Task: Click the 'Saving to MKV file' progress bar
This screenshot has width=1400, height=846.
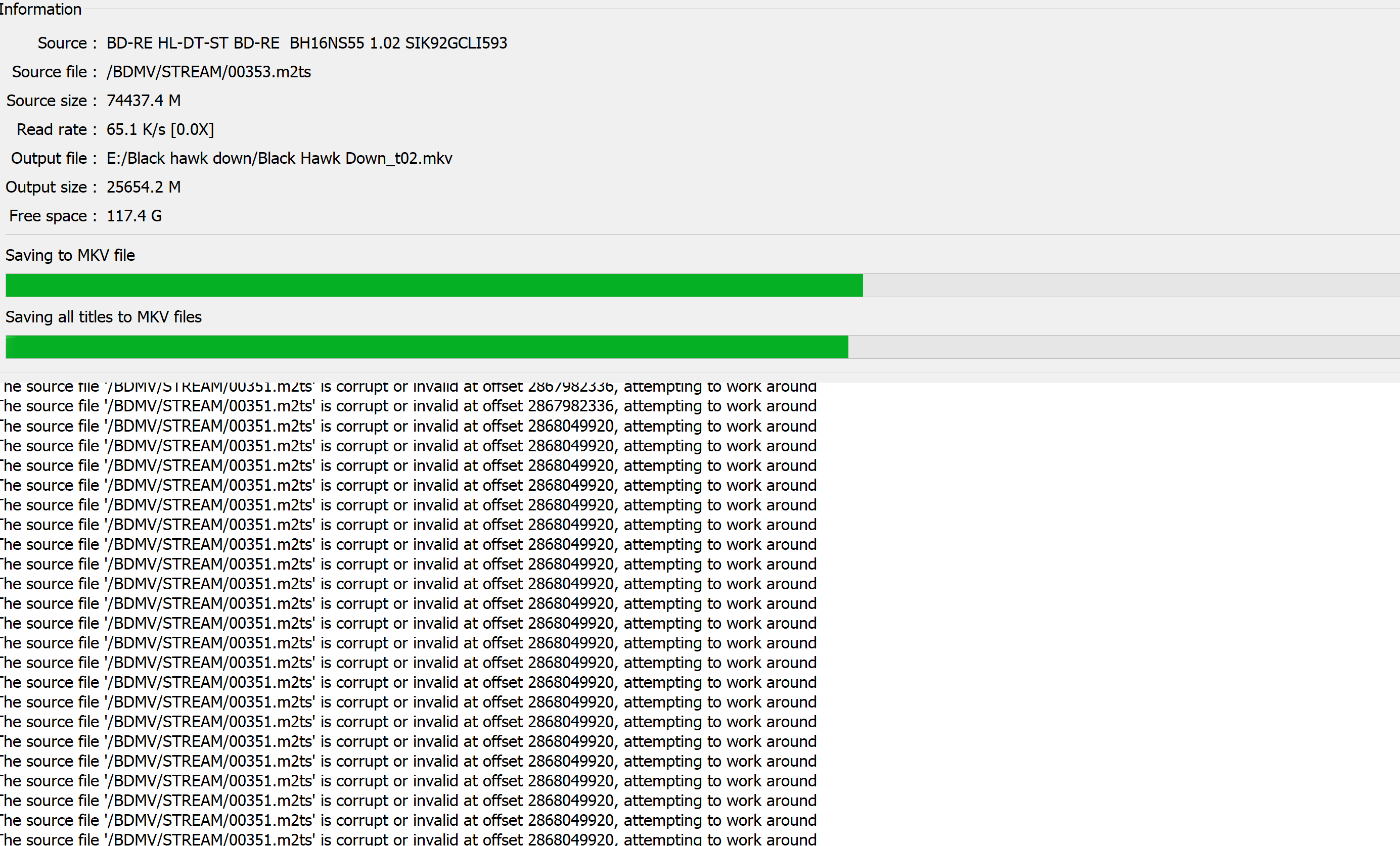Action: tap(703, 285)
